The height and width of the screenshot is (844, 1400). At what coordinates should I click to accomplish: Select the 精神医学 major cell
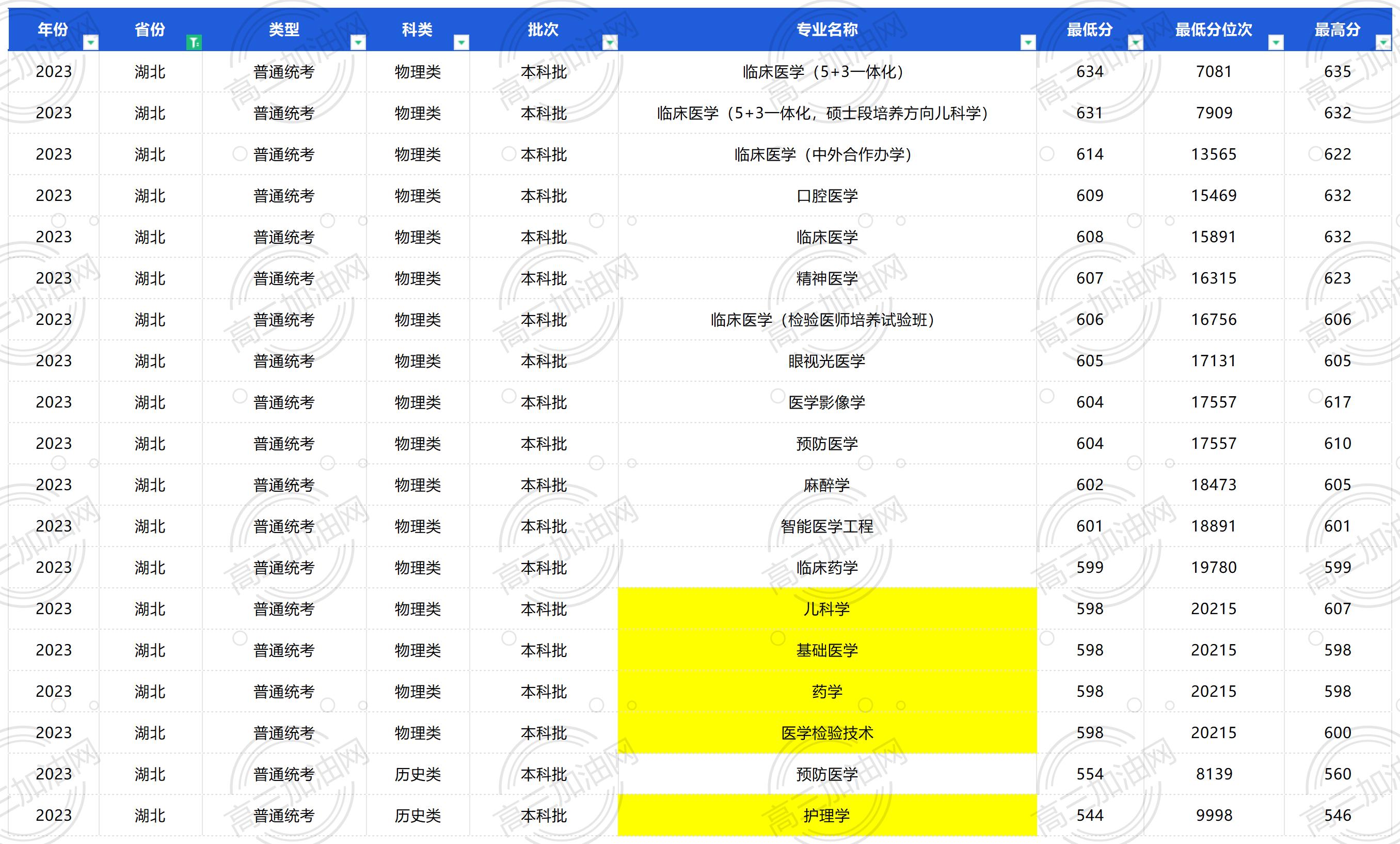pyautogui.click(x=828, y=278)
